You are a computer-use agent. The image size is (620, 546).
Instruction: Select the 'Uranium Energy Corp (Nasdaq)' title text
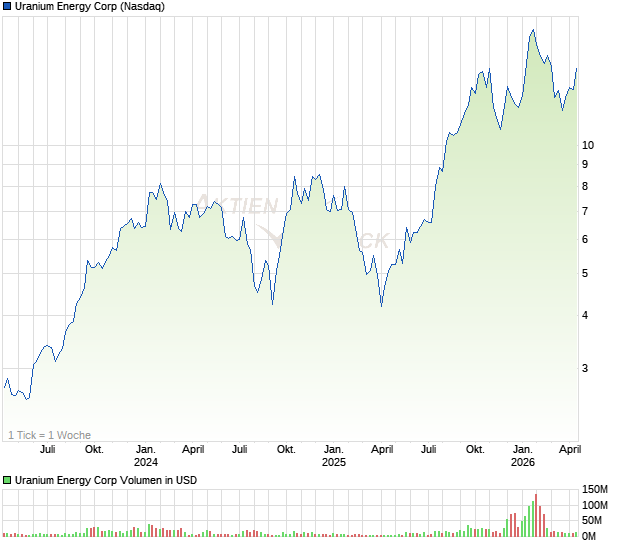[90, 6]
